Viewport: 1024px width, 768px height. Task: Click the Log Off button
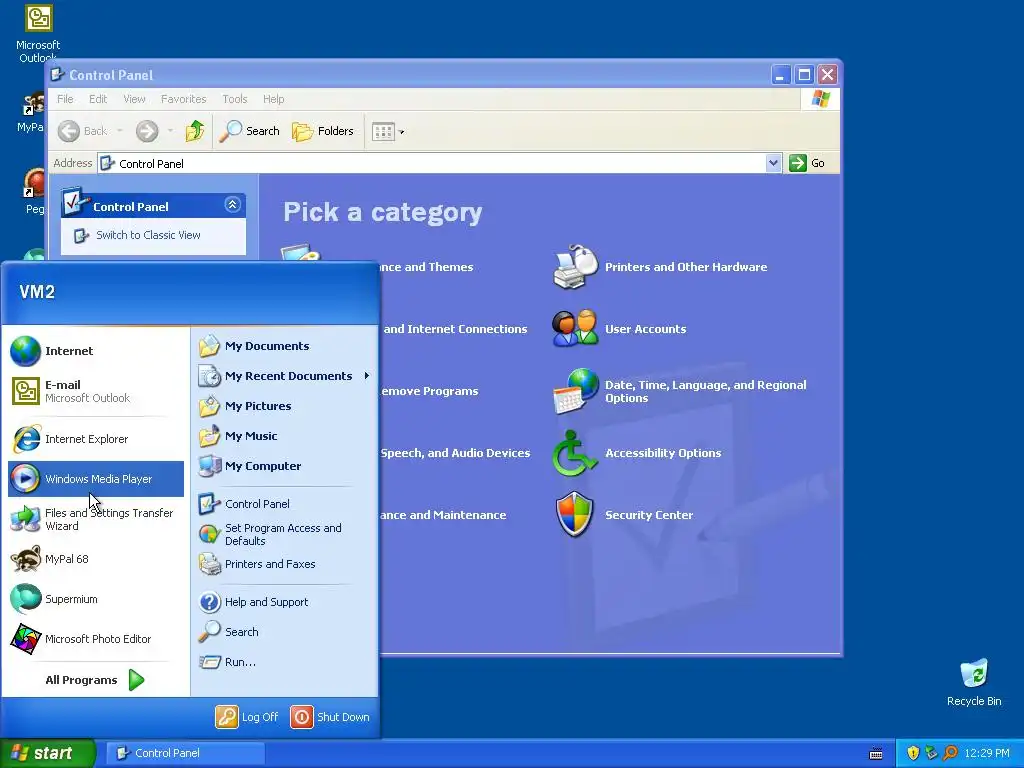tap(247, 716)
